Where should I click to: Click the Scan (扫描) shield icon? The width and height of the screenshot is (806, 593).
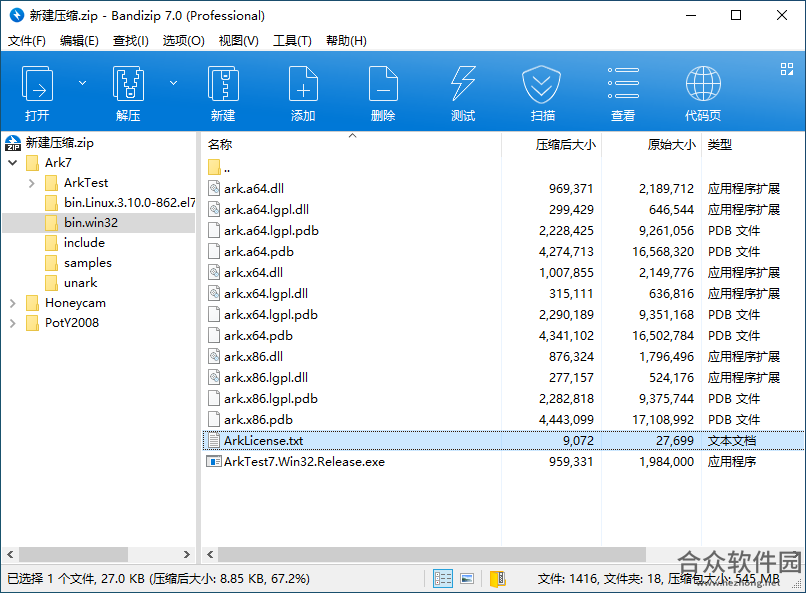tap(542, 83)
